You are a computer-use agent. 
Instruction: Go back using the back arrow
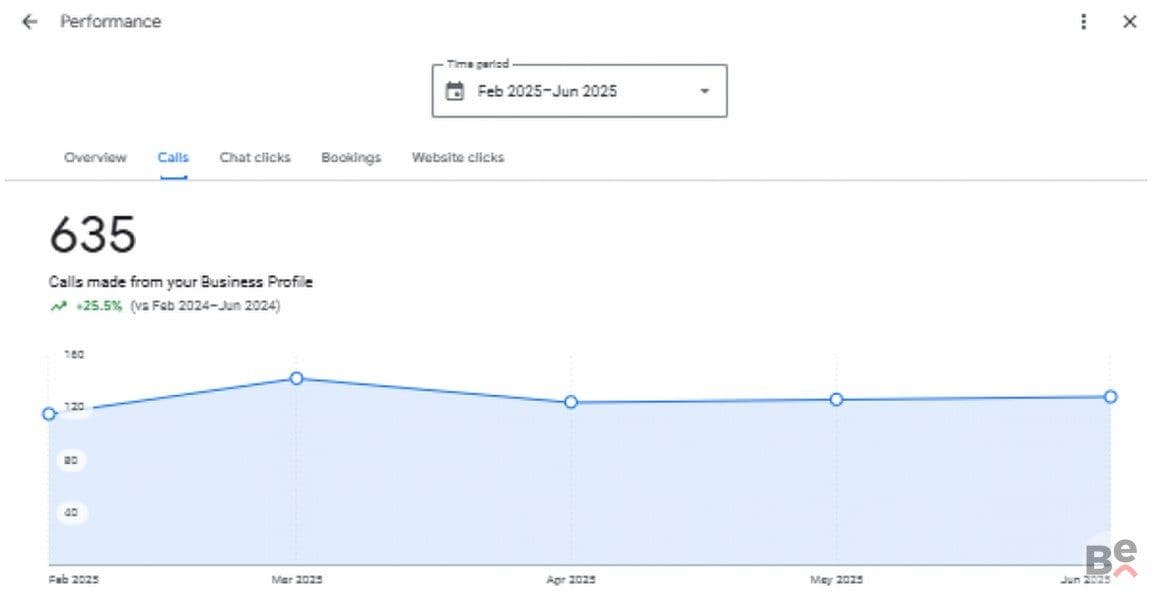pos(29,22)
